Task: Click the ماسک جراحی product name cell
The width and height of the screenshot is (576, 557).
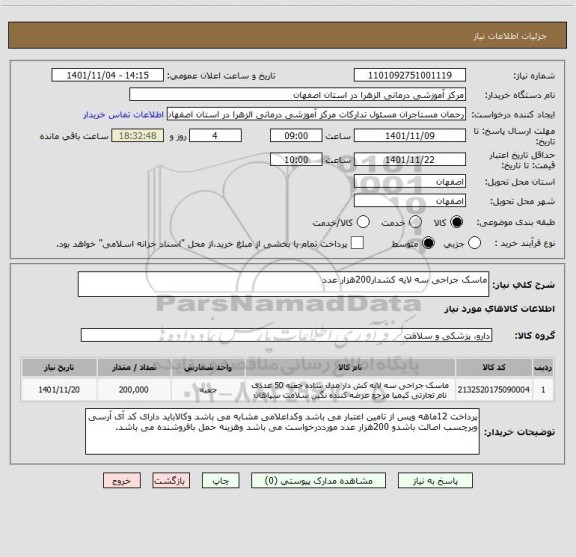Action: click(350, 390)
